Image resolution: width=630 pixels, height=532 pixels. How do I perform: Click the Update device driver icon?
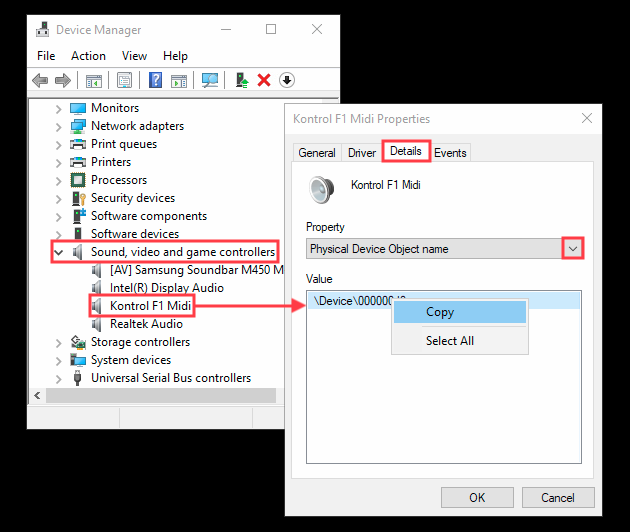tap(241, 80)
